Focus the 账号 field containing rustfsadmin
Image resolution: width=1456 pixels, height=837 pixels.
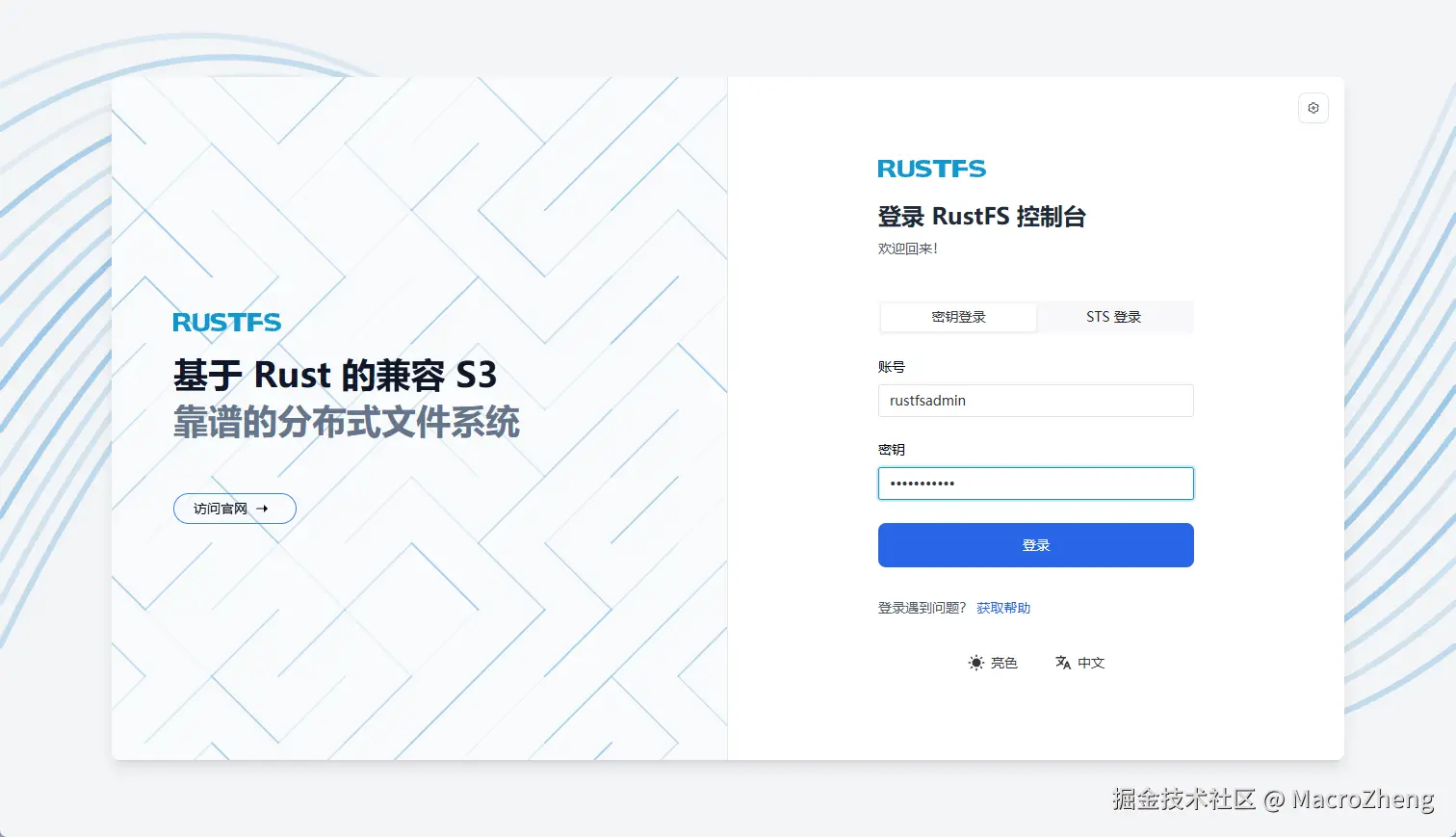pyautogui.click(x=1036, y=401)
